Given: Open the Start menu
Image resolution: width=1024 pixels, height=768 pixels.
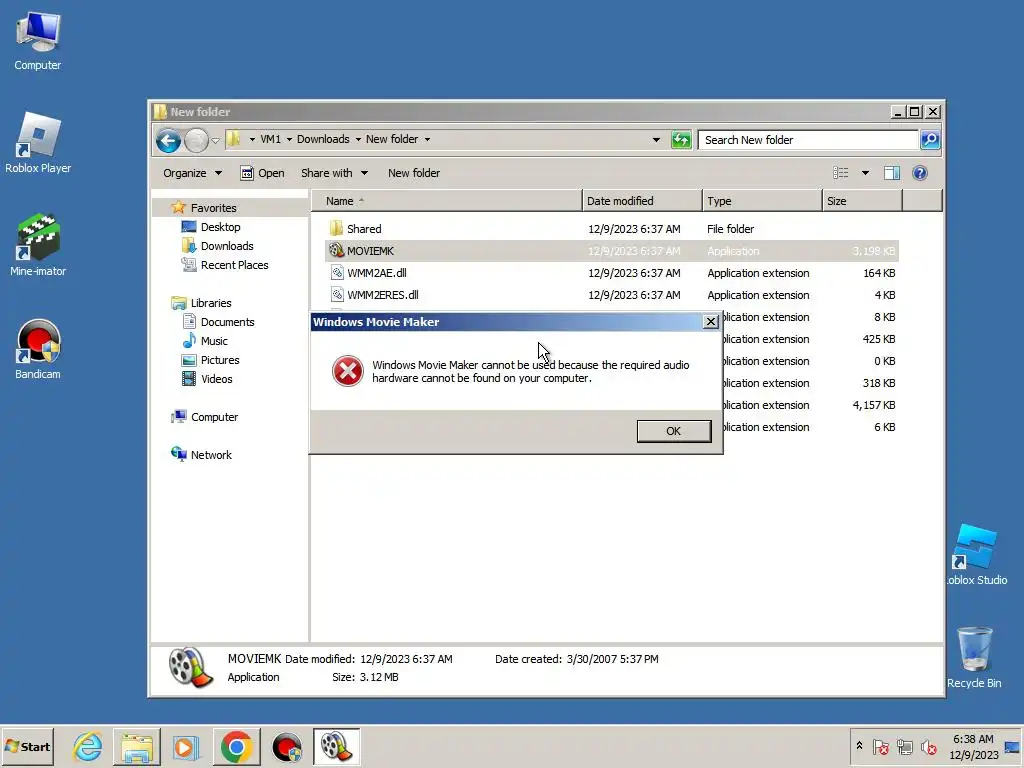Looking at the screenshot, I should point(27,746).
